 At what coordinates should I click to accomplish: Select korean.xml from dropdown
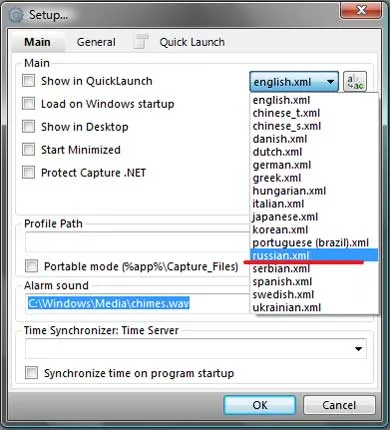coord(314,230)
